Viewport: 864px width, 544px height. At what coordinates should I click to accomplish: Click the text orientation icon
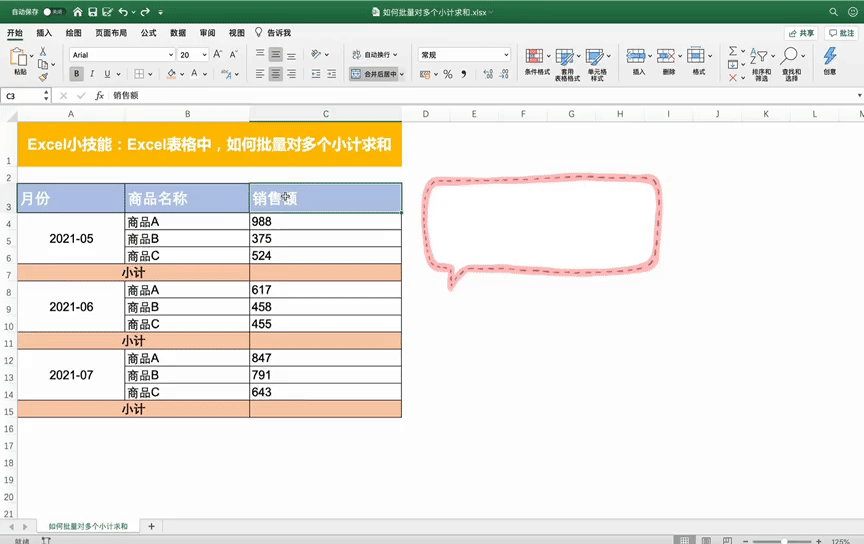click(x=316, y=54)
